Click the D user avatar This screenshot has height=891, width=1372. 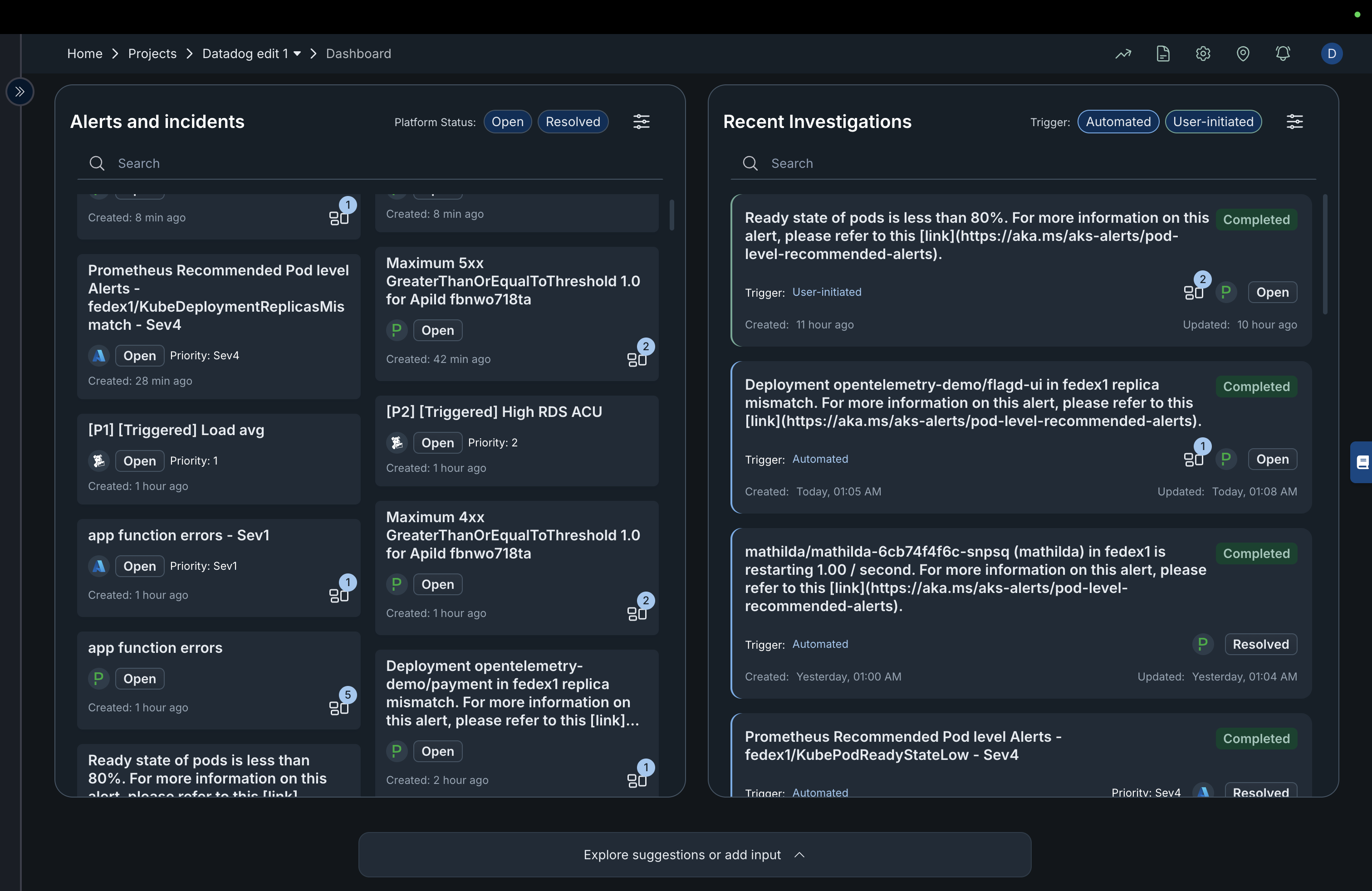1332,53
